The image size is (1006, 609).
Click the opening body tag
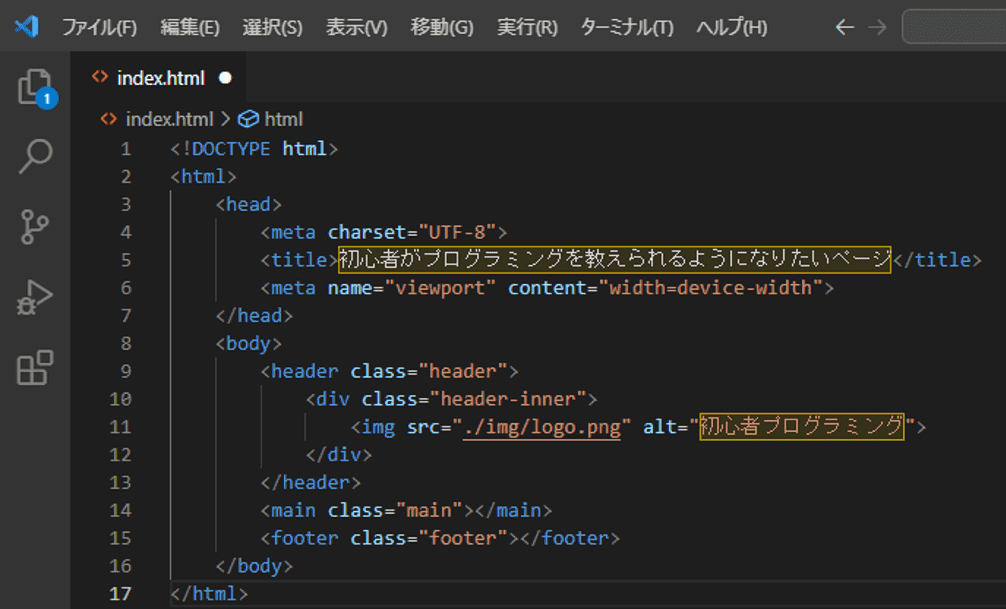[248, 343]
